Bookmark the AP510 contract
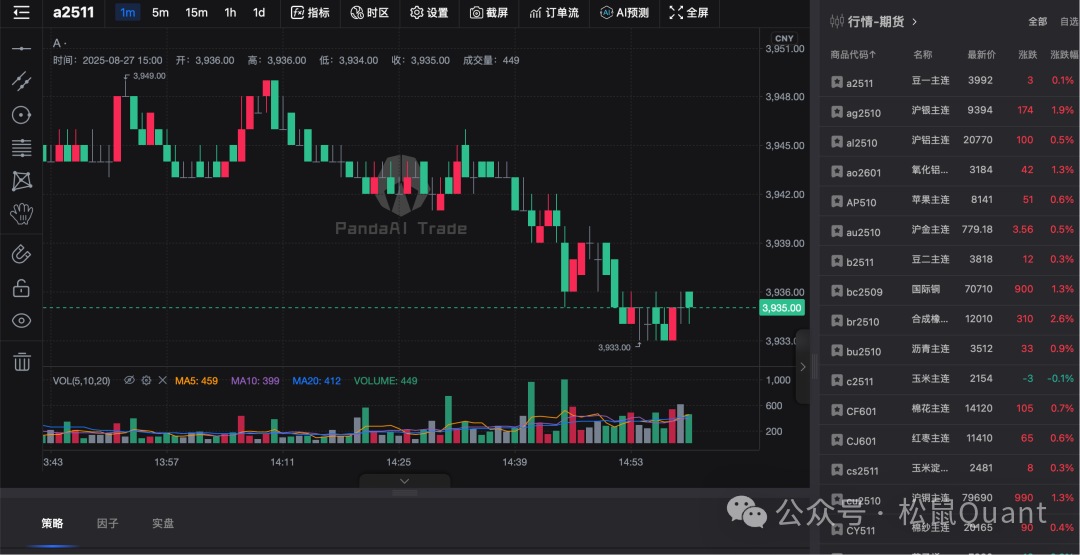The width and height of the screenshot is (1080, 555). (x=836, y=202)
